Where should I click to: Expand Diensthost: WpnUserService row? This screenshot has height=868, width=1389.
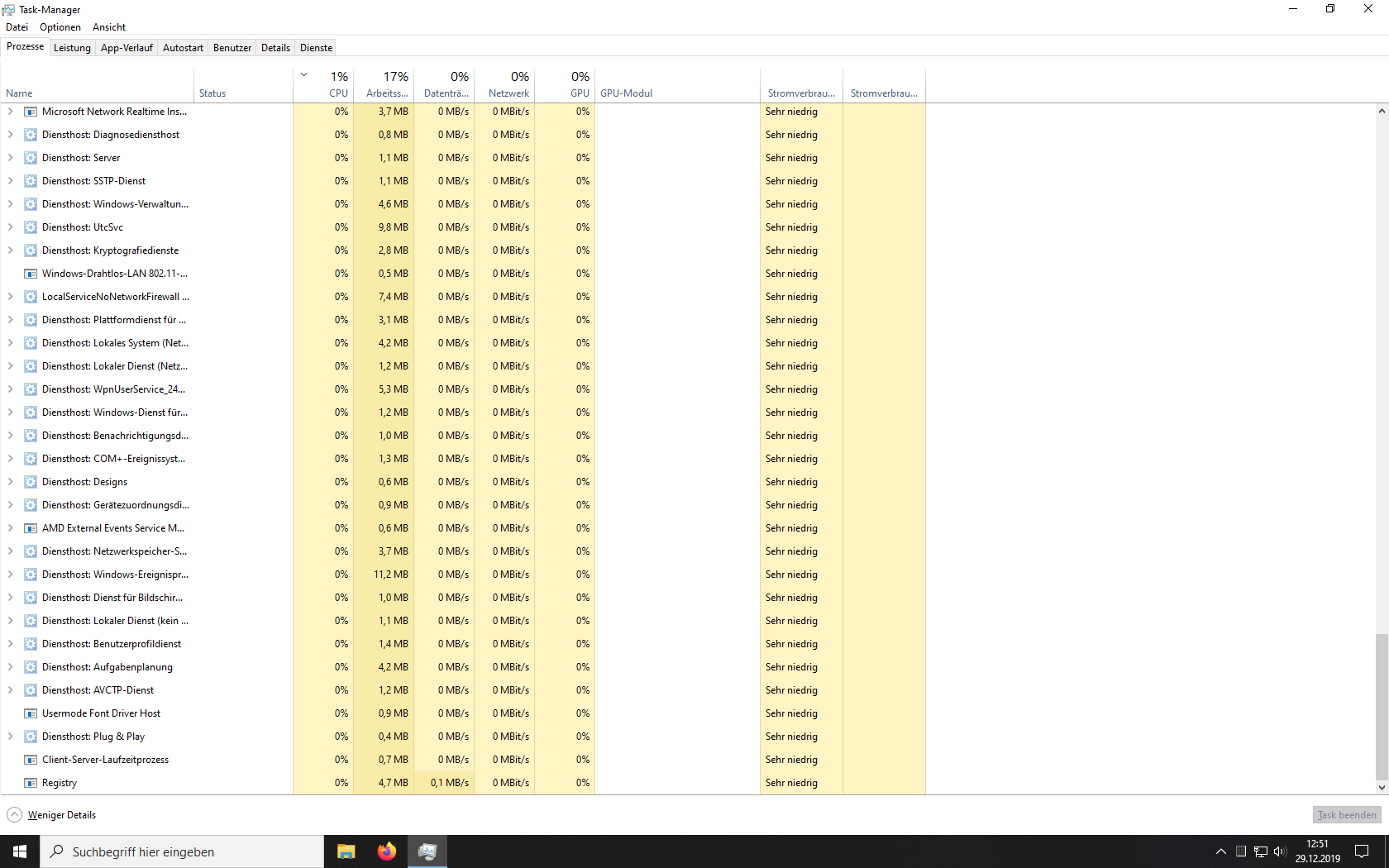pyautogui.click(x=11, y=389)
